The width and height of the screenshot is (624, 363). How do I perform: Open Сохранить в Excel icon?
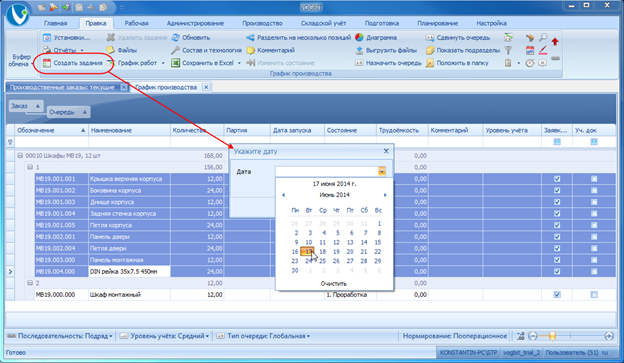[x=176, y=63]
